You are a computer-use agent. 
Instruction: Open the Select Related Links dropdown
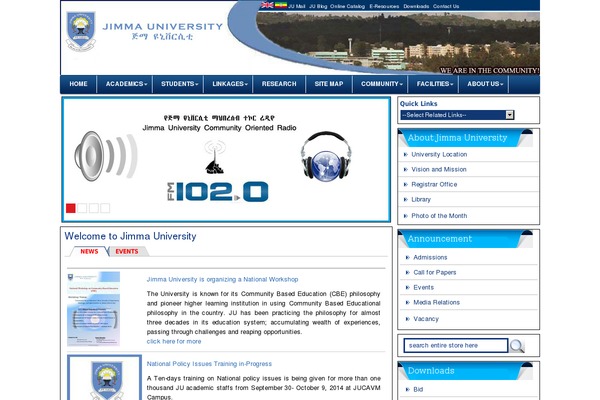pyautogui.click(x=457, y=115)
